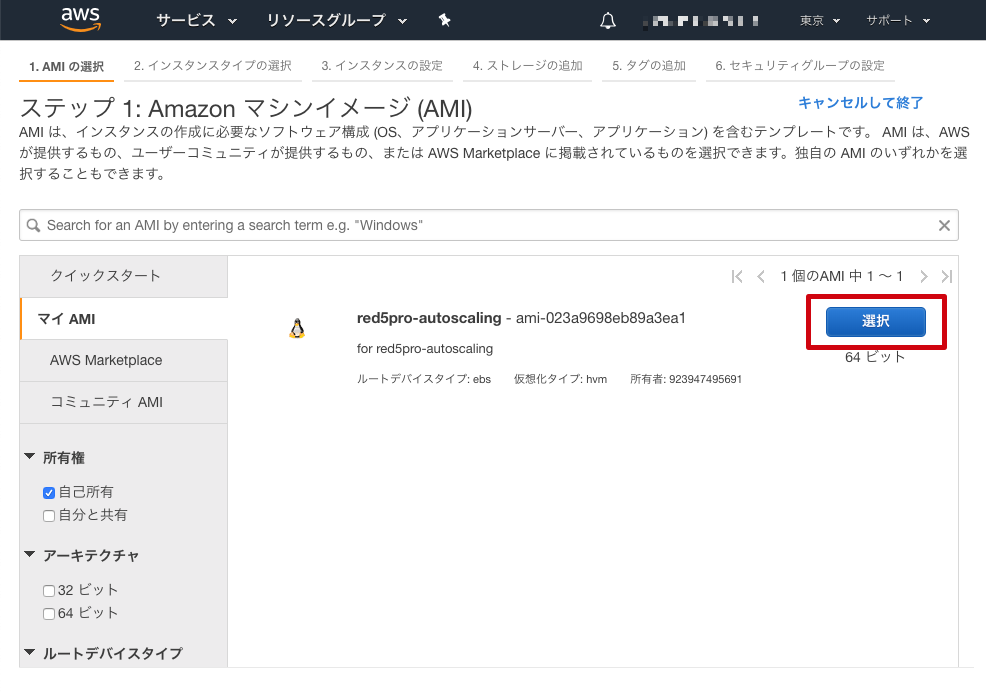Click the 'ルートデバイスタイプ: ebs' detail text
This screenshot has width=986, height=692.
[x=424, y=379]
